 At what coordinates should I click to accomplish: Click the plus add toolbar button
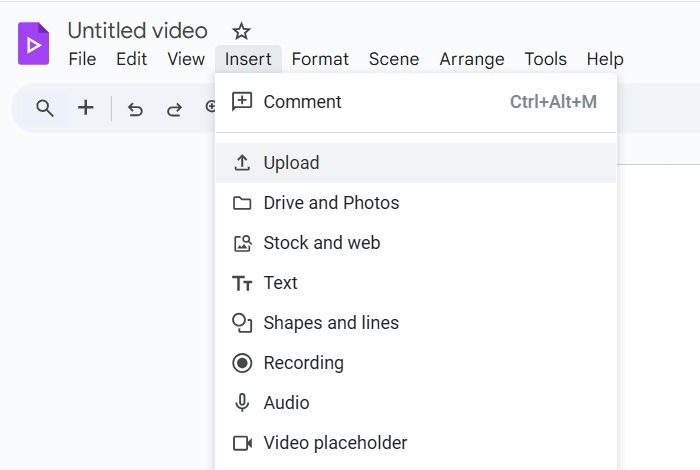(86, 108)
